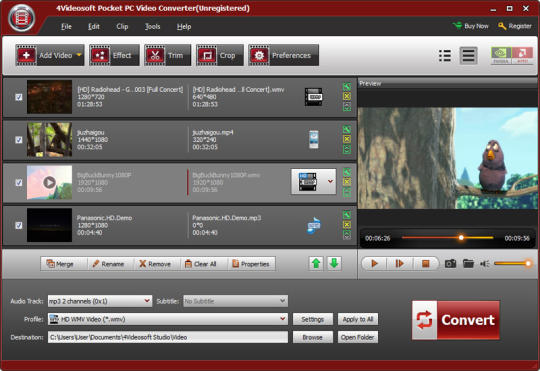Image resolution: width=540 pixels, height=371 pixels.
Task: Uncheck the jiuzhaigou video checkbox
Action: tap(19, 140)
